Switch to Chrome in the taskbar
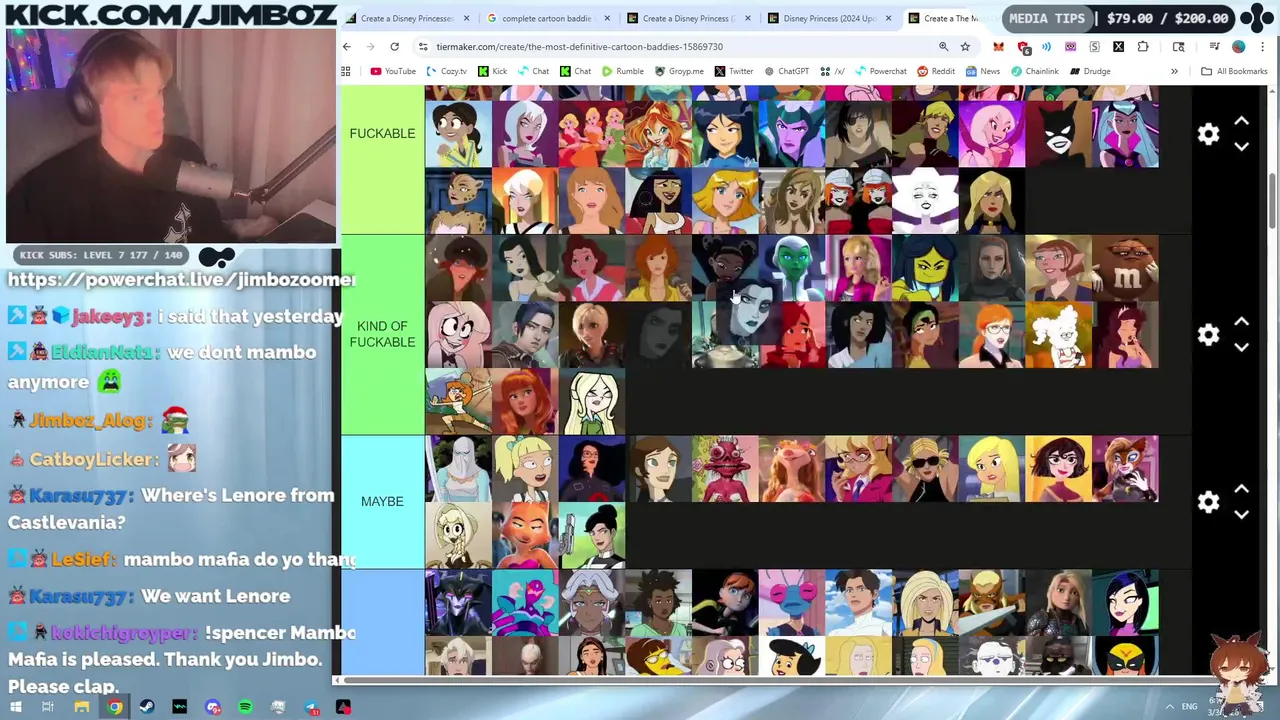1280x720 pixels. [x=115, y=707]
